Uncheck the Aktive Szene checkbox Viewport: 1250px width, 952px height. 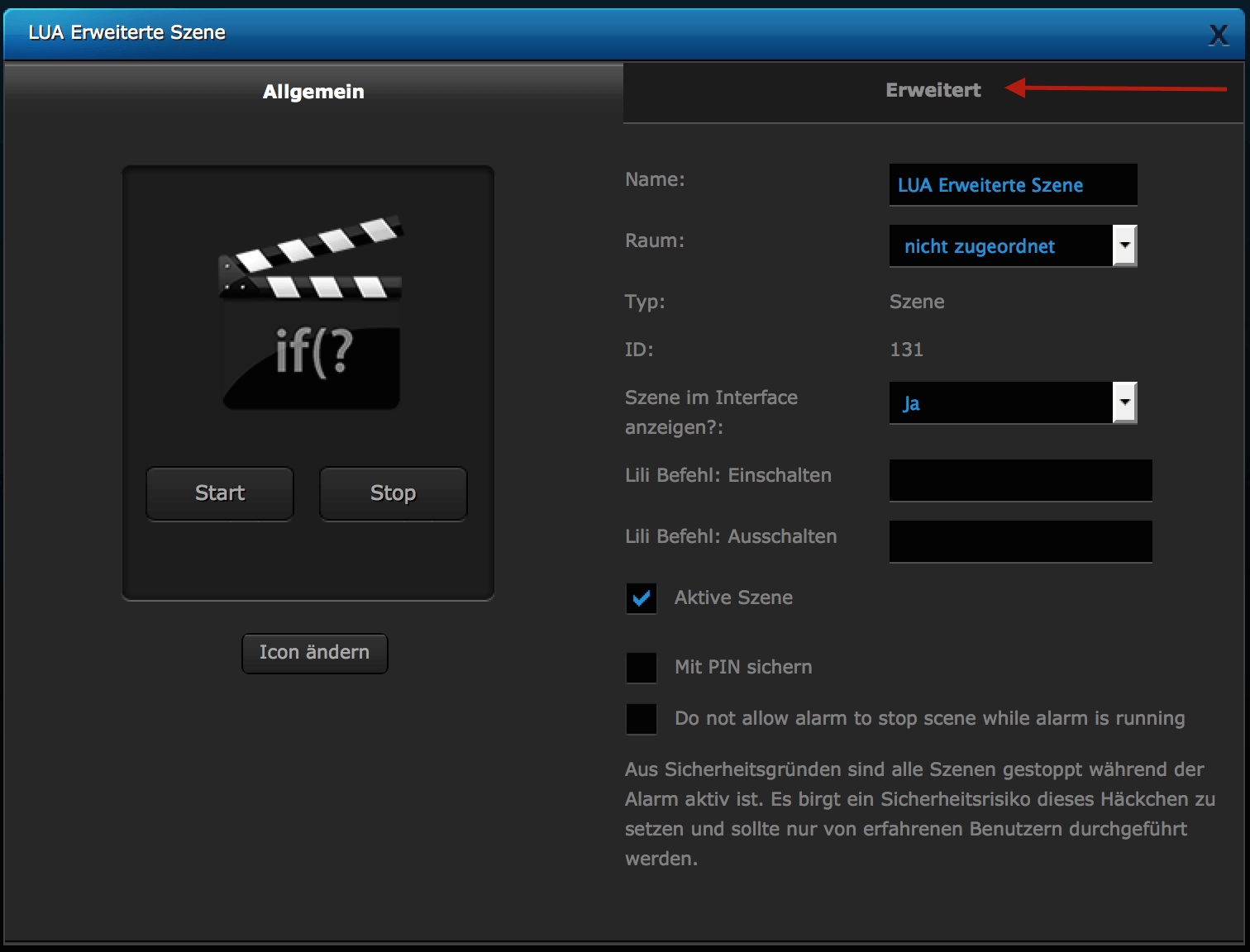pyautogui.click(x=642, y=598)
